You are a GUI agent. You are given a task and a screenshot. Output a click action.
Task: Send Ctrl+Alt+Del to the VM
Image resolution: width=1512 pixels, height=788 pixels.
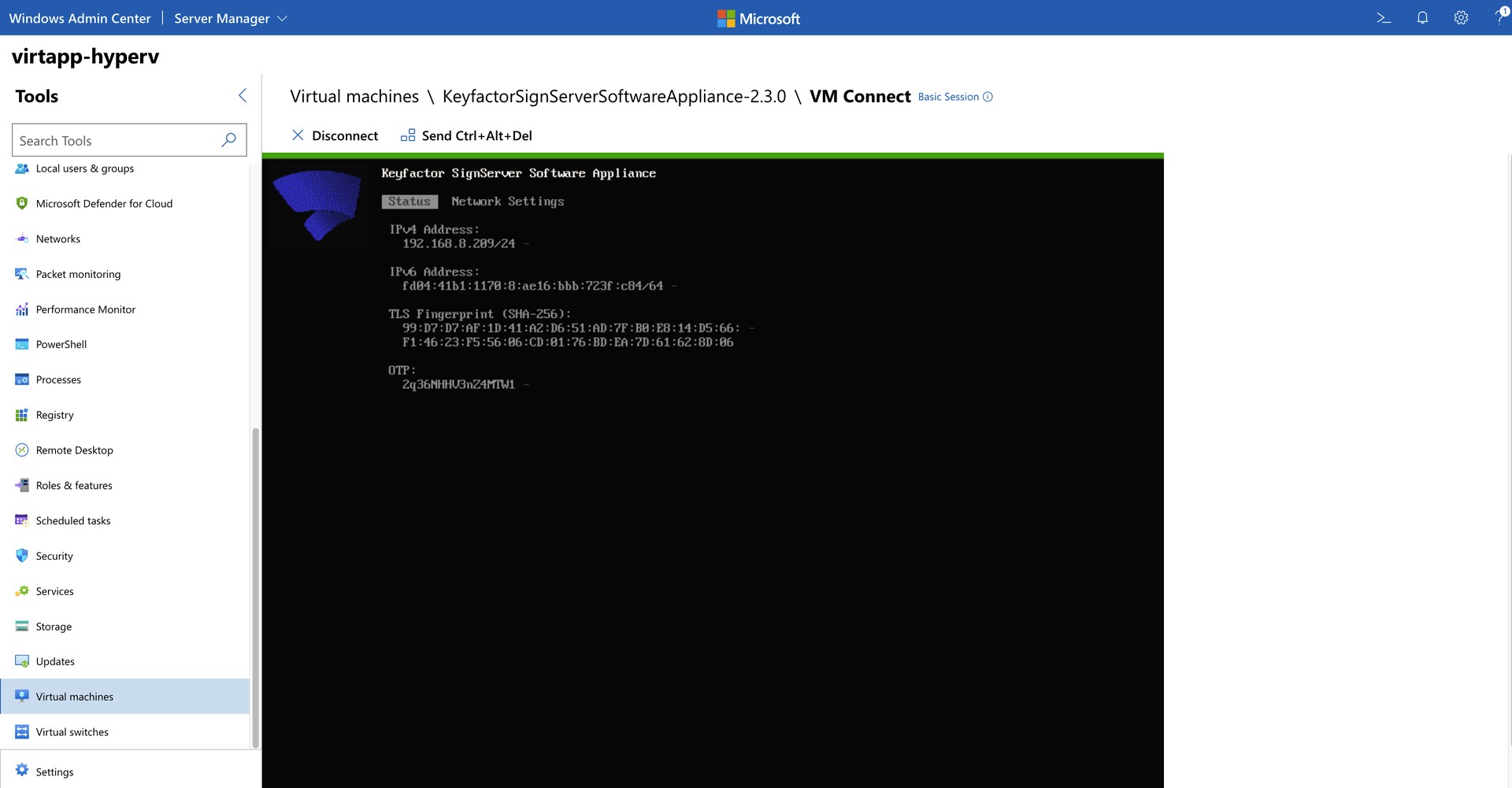466,135
